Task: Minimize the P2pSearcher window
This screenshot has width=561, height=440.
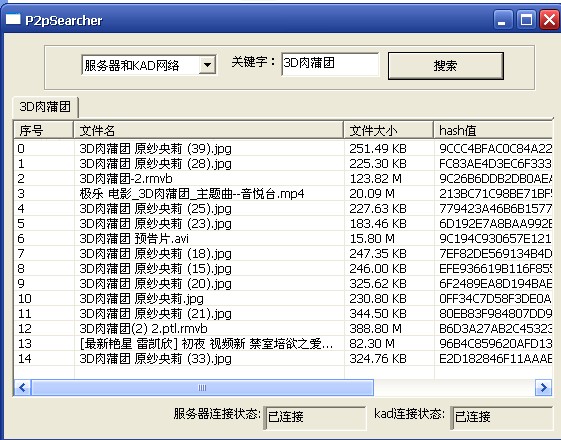Action: tap(502, 20)
